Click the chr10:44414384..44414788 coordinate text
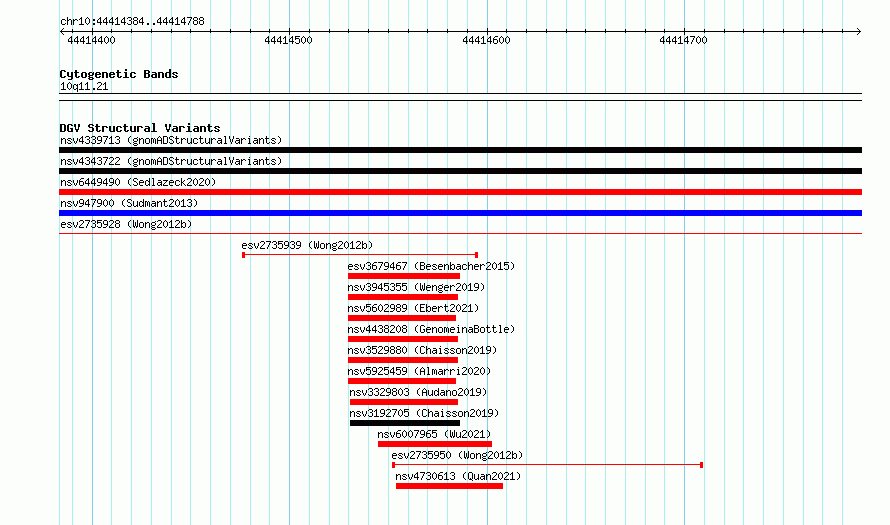The height and width of the screenshot is (525, 890). tap(132, 22)
